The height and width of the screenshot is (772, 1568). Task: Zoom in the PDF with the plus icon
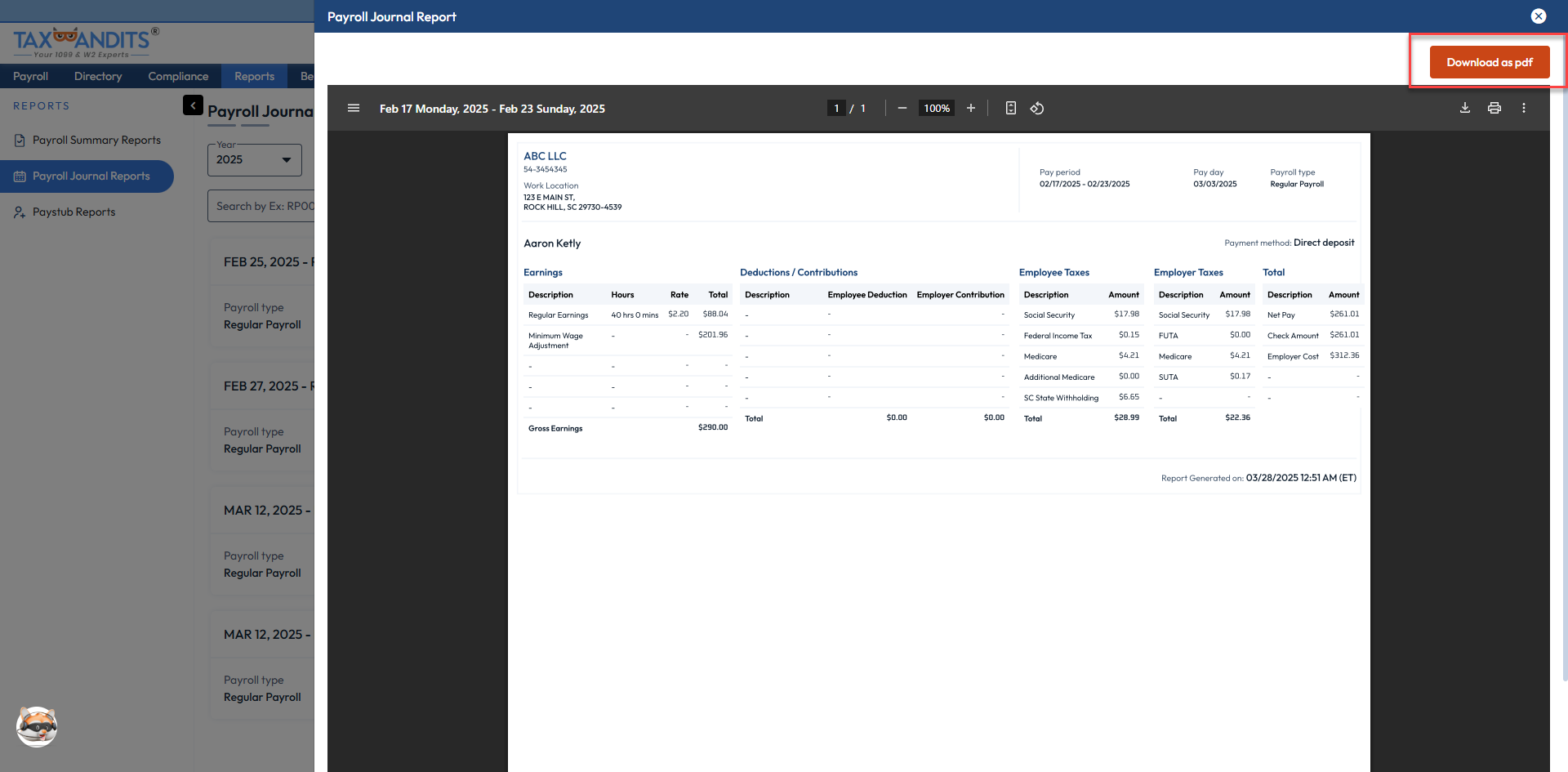971,108
